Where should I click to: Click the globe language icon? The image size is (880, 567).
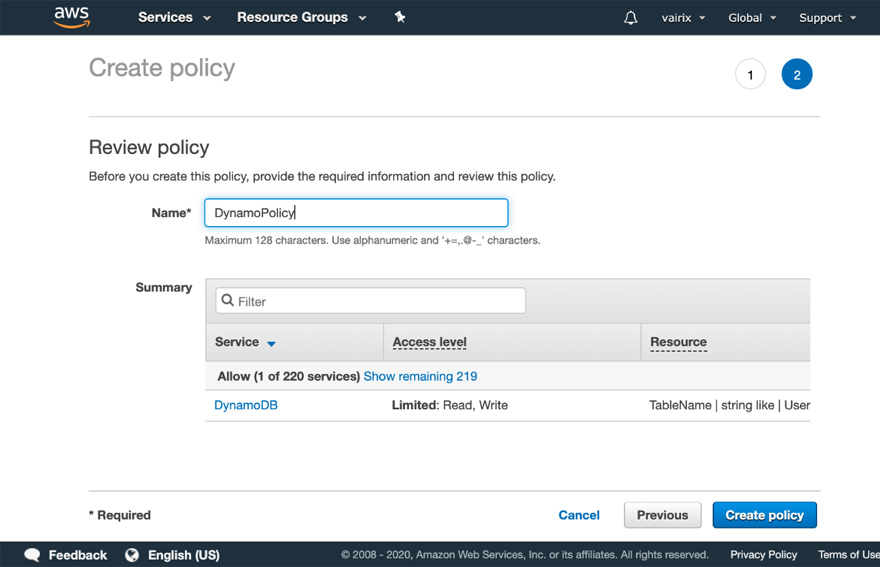[132, 555]
